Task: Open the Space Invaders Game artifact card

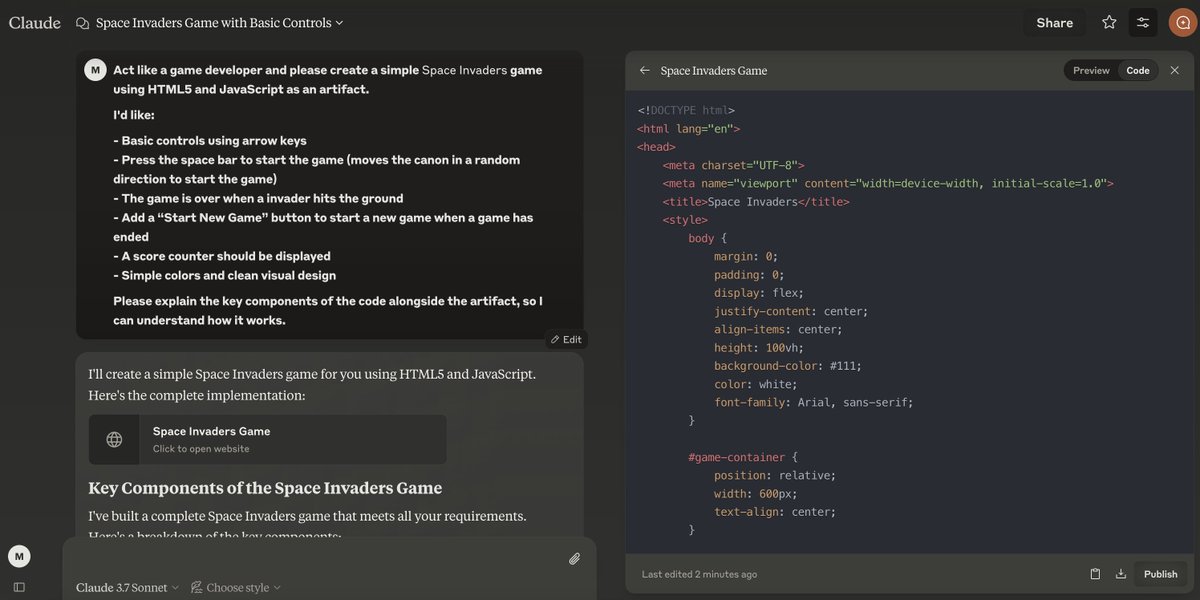Action: pyautogui.click(x=268, y=440)
